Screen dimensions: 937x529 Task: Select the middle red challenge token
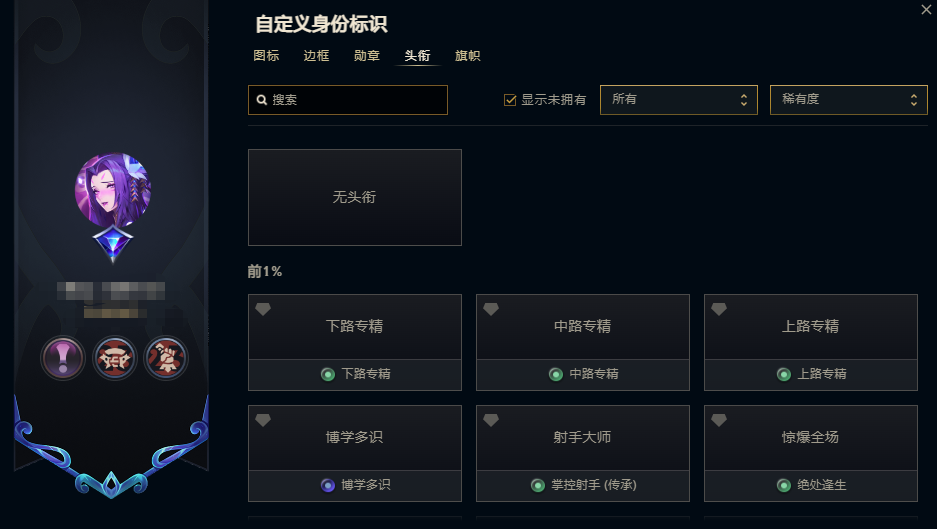tap(114, 357)
